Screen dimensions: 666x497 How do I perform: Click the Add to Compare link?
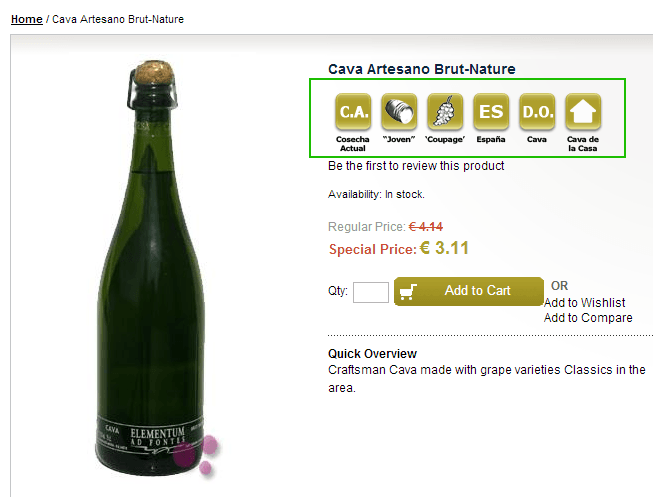(x=588, y=318)
